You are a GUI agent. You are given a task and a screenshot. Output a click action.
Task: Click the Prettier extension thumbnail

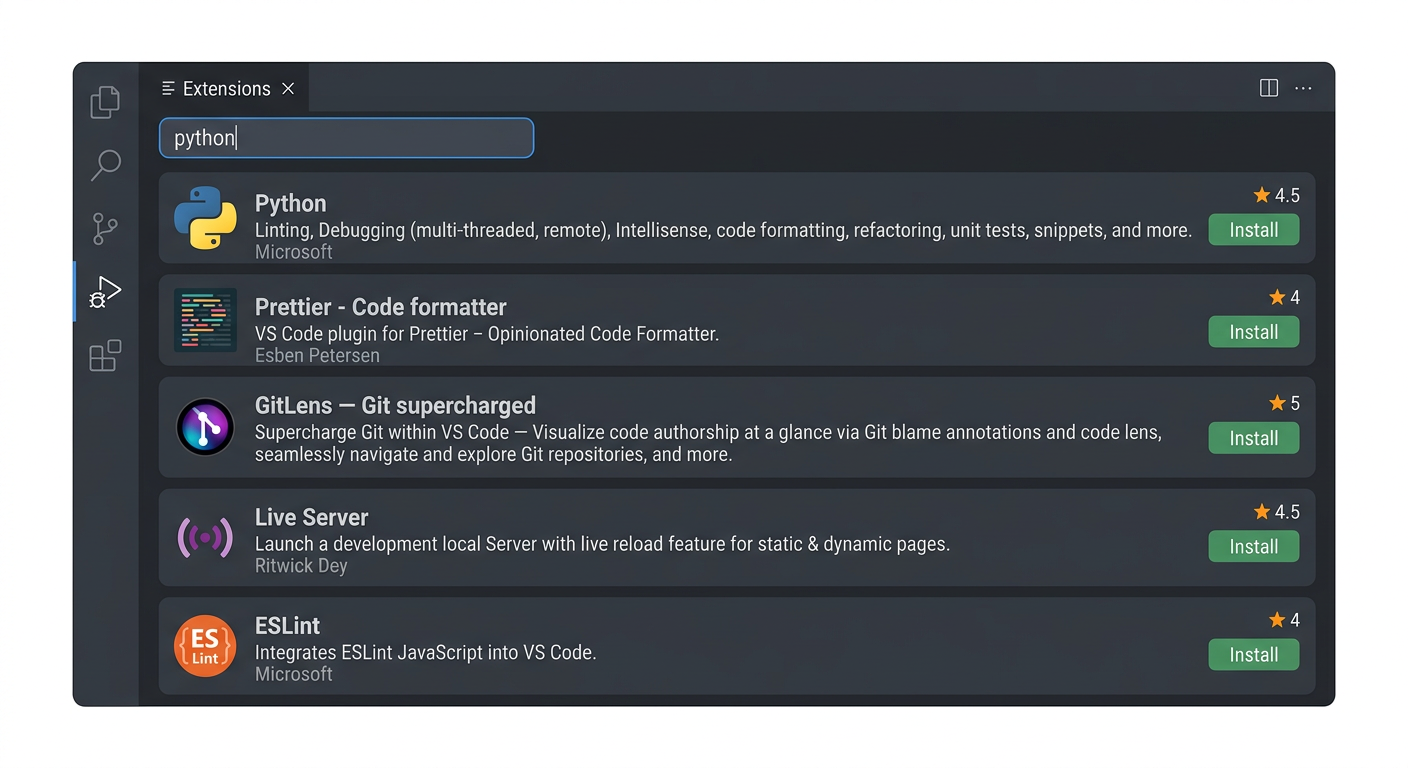click(205, 320)
